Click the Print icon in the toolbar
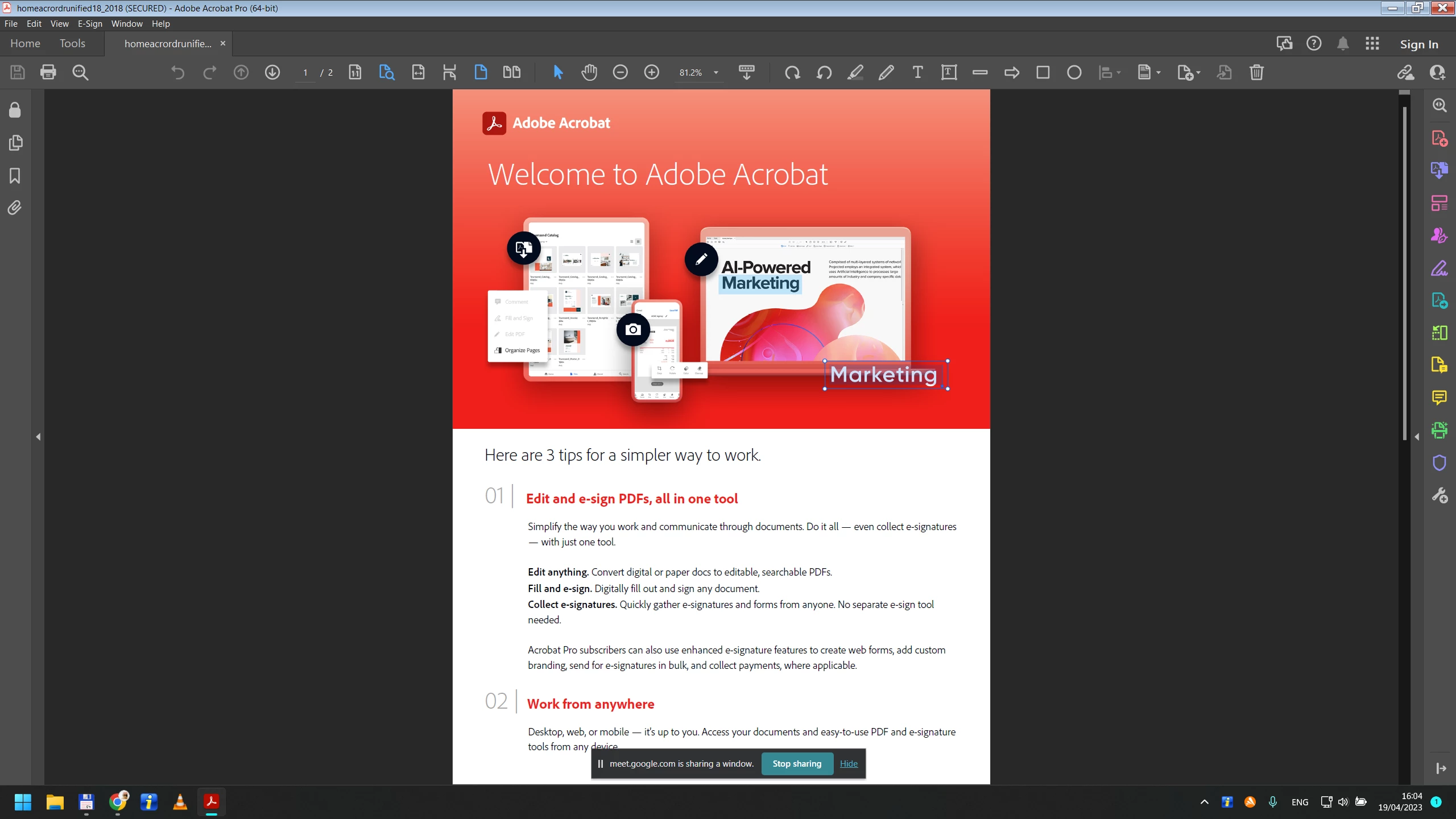Screen dimensions: 1456x819 pyautogui.click(x=48, y=72)
